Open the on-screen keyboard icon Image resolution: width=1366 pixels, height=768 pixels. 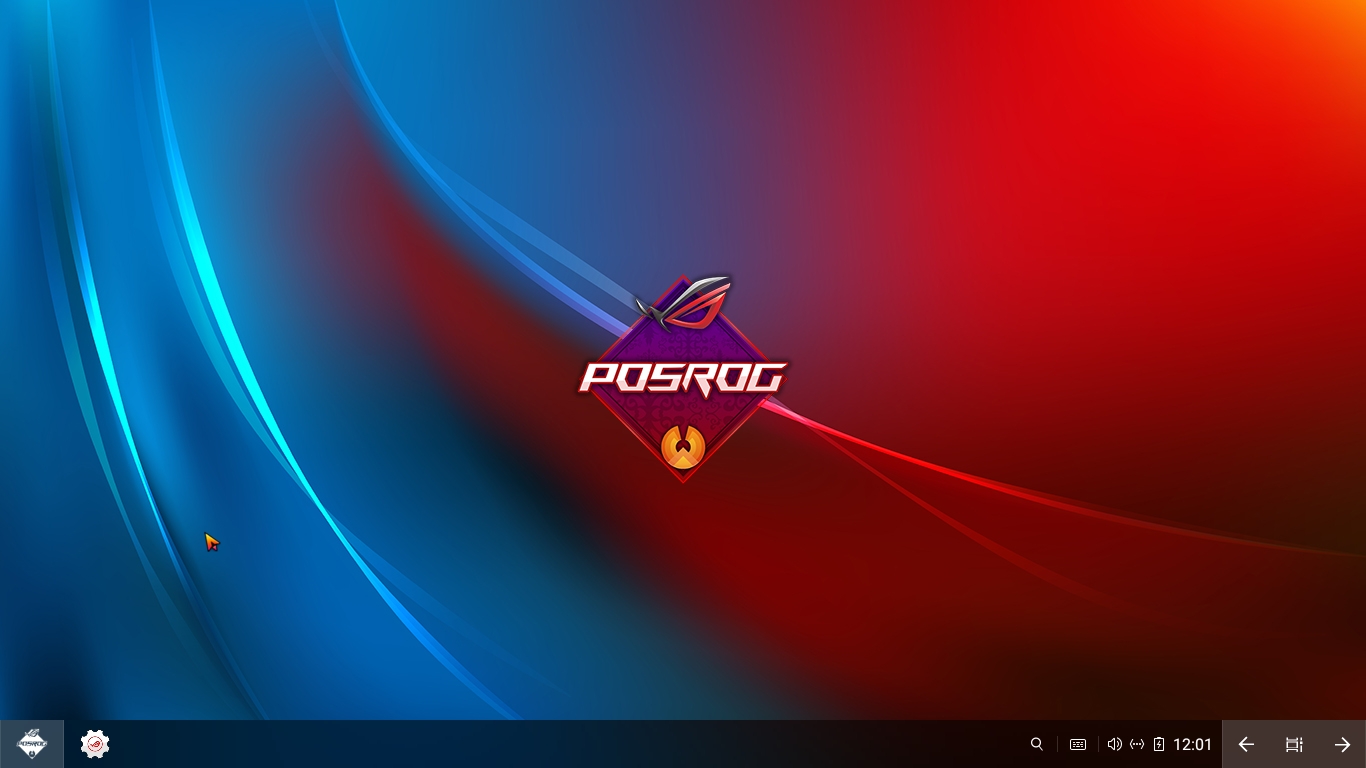coord(1078,744)
